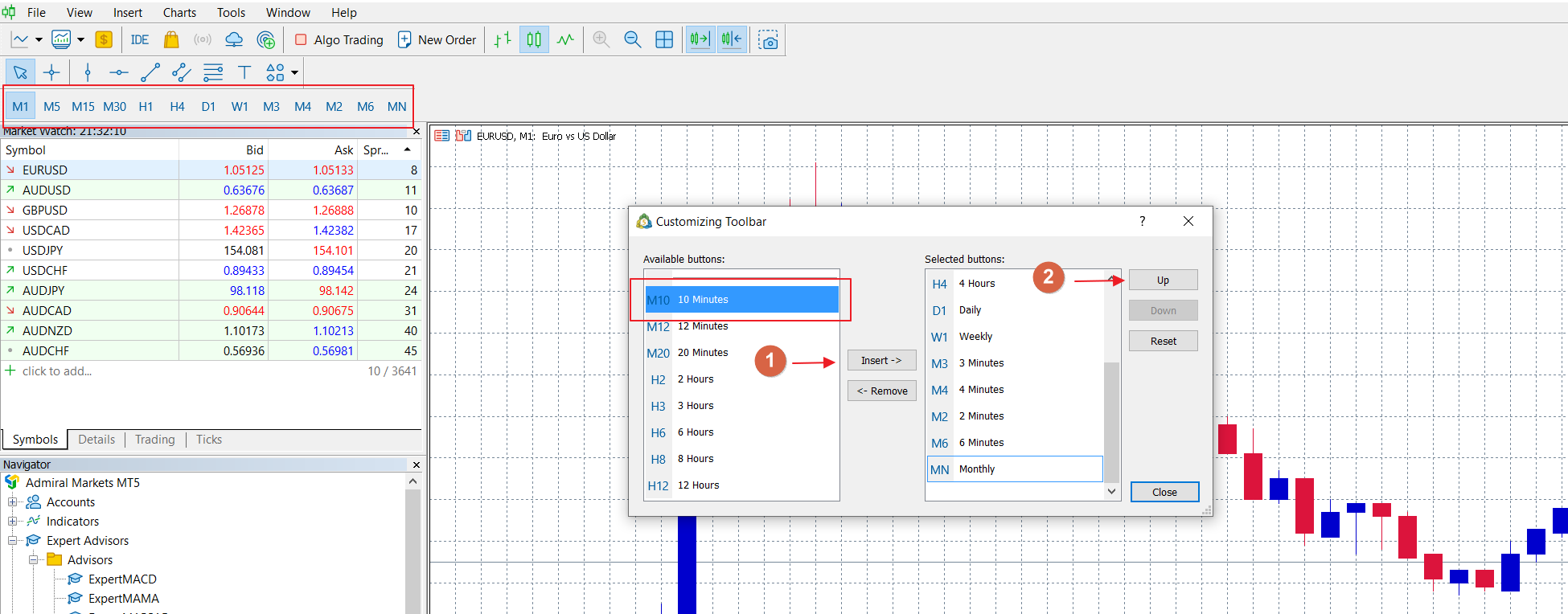Click the Market Watch sort arrow header
The height and width of the screenshot is (614, 1568).
(x=408, y=149)
